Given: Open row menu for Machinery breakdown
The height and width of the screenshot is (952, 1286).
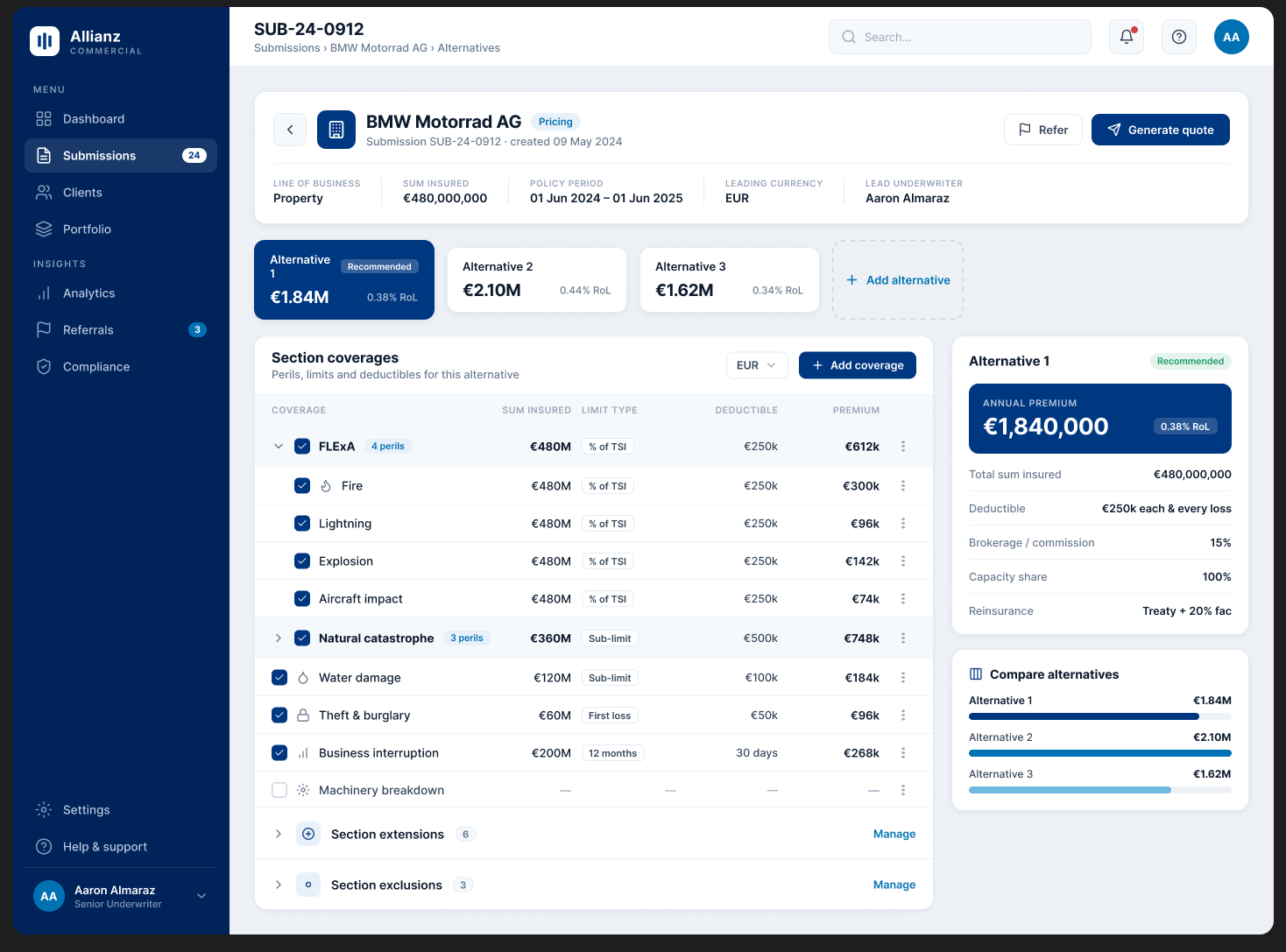Looking at the screenshot, I should [903, 790].
